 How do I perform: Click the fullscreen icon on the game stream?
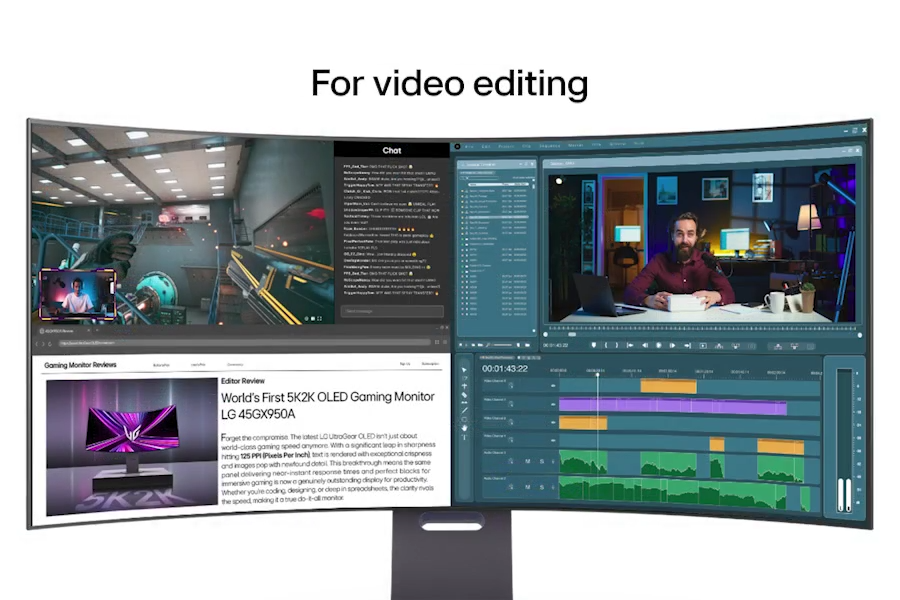pos(319,318)
